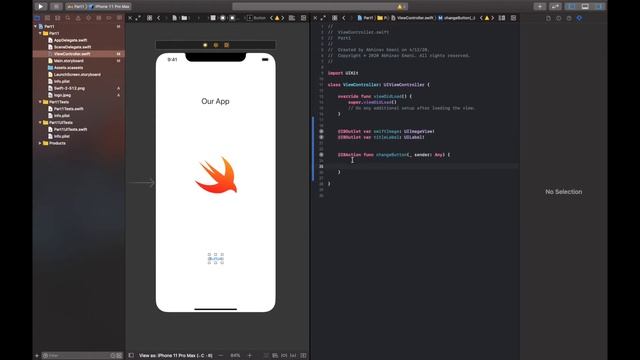The width and height of the screenshot is (640, 360).
Task: Open code editor options menu
Action: 502,18
